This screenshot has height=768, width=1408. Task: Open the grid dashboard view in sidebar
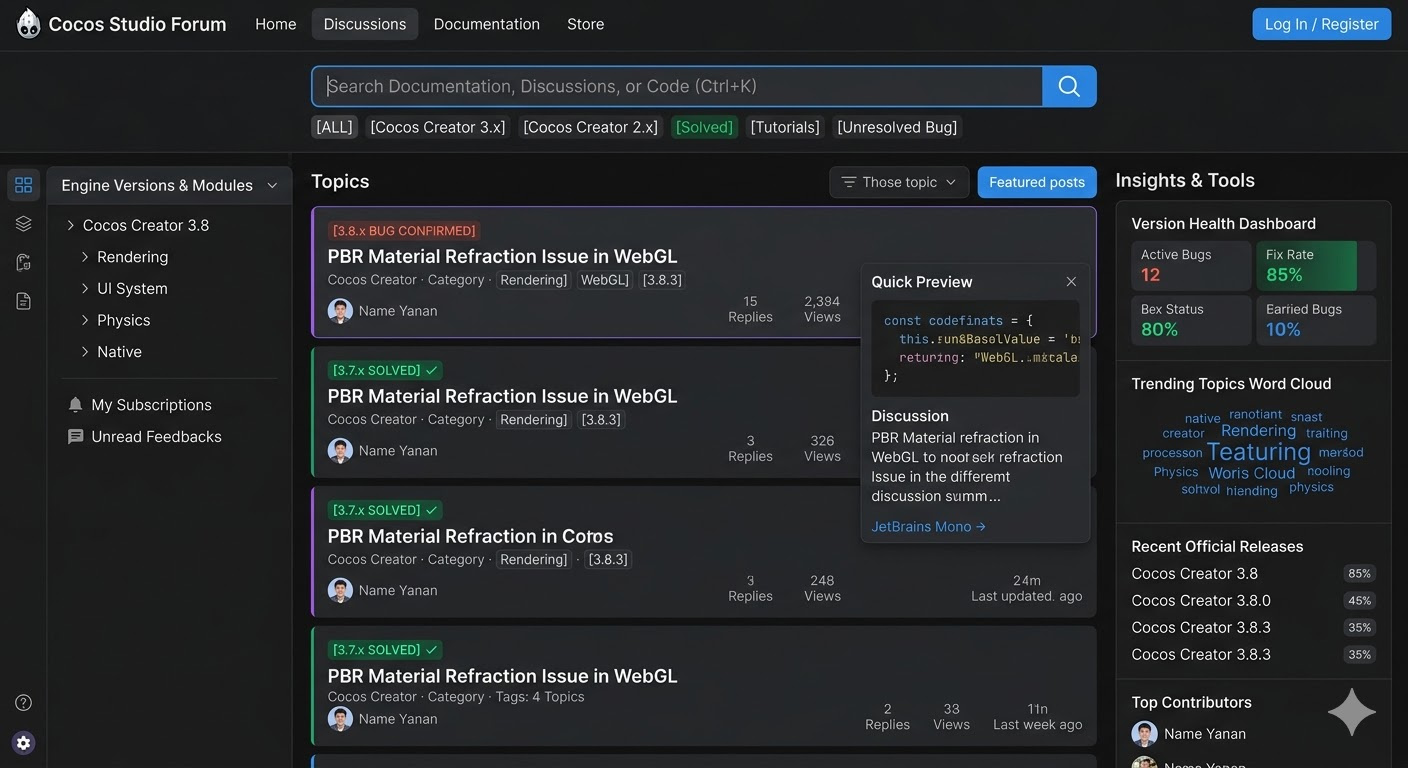pos(24,185)
